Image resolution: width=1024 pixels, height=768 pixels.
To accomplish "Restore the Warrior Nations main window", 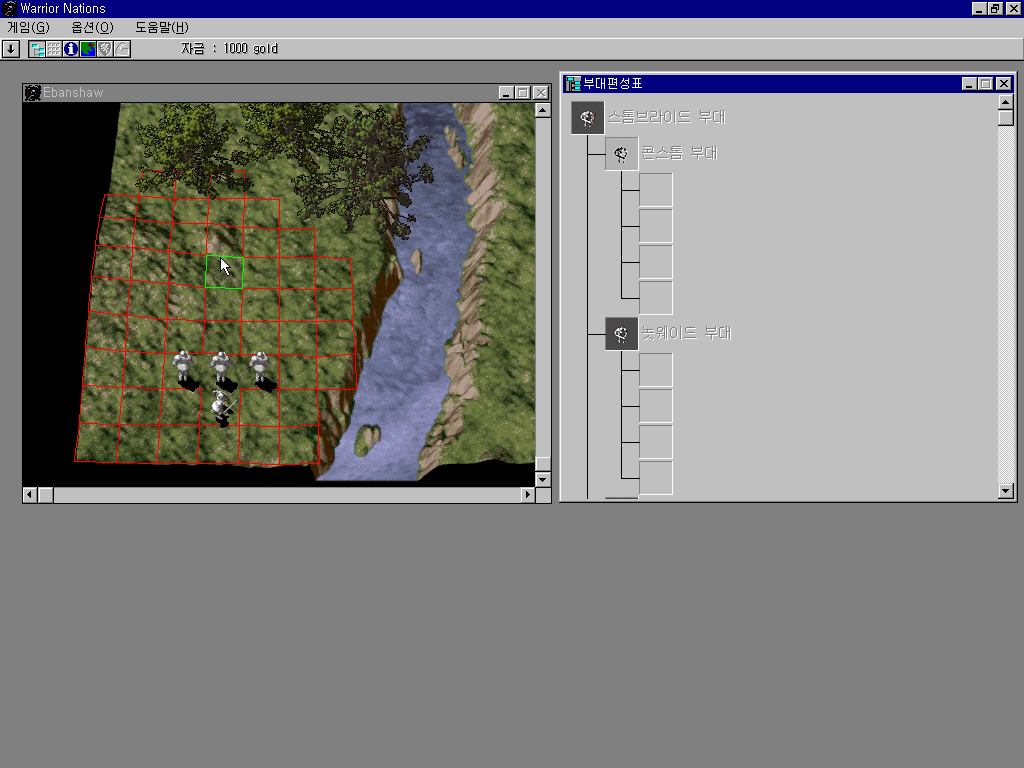I will point(995,8).
